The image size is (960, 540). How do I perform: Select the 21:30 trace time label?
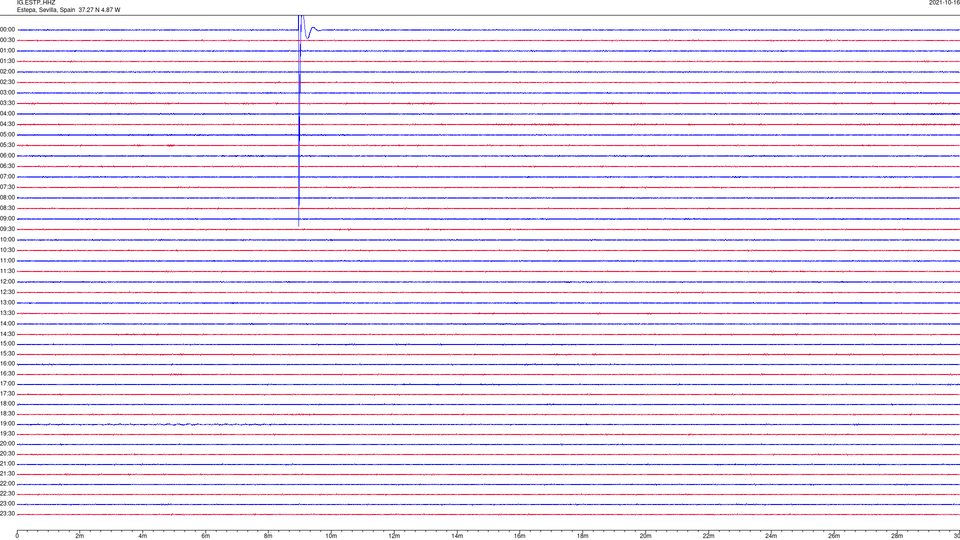7,474
